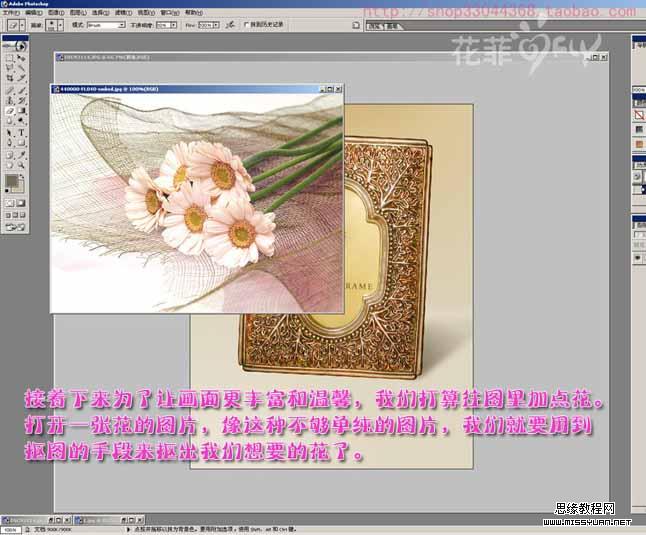Select the Brush tool
This screenshot has width=646, height=535.
point(21,91)
